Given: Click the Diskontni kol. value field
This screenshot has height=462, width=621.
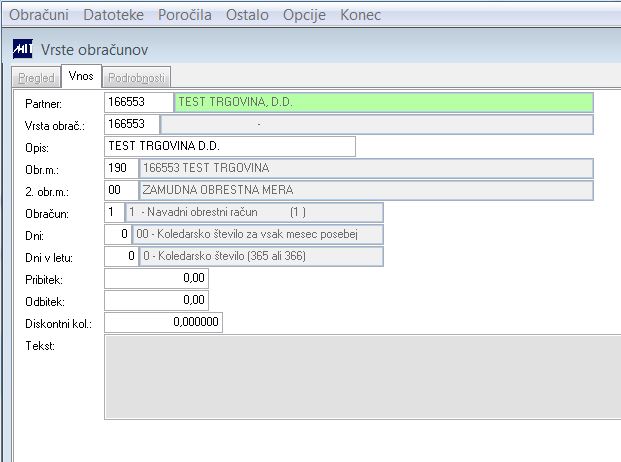Looking at the screenshot, I should 164,322.
